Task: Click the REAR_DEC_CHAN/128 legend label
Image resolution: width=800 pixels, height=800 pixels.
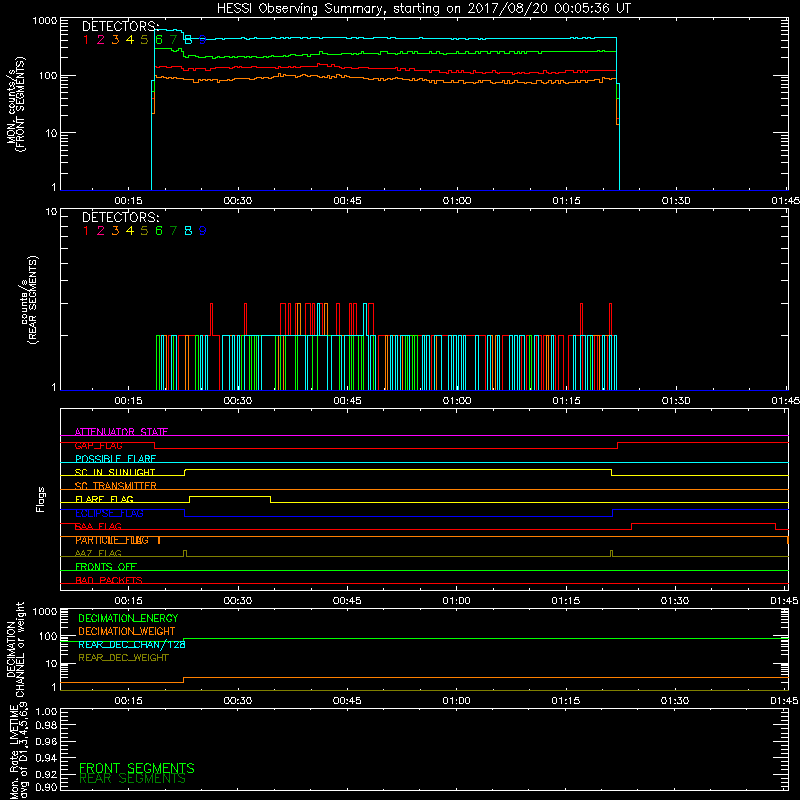Action: coord(132,644)
